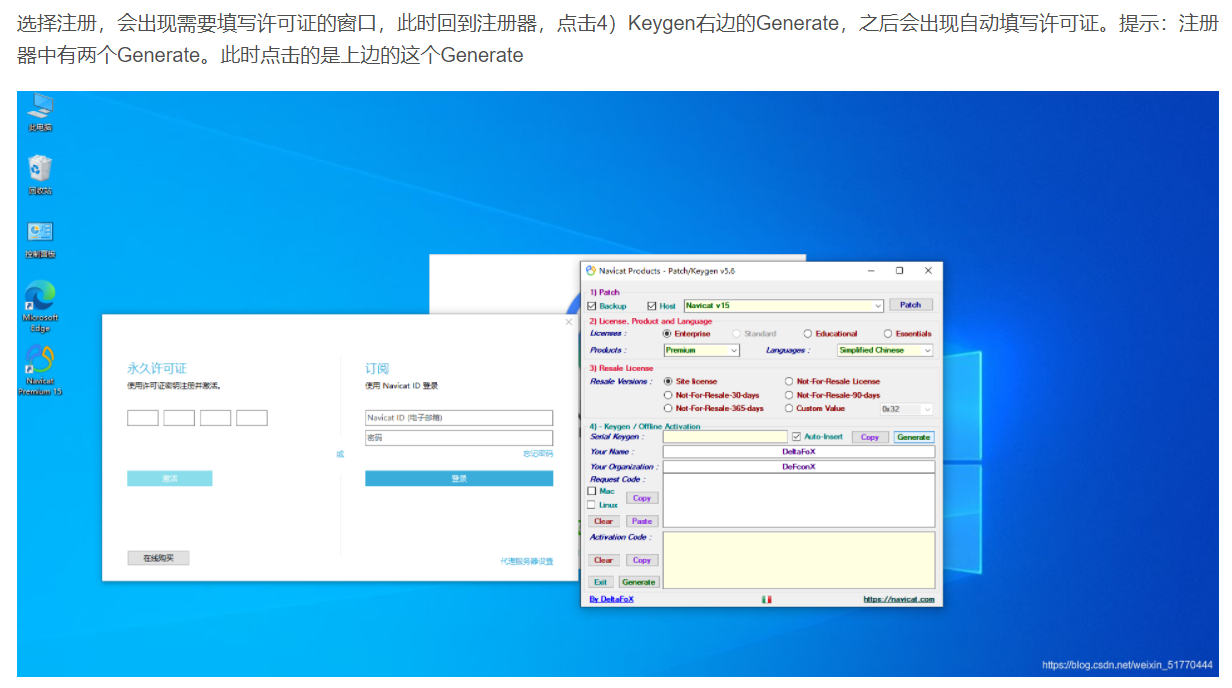
Task: Maximize the Patch/Keygen window
Action: 899,270
